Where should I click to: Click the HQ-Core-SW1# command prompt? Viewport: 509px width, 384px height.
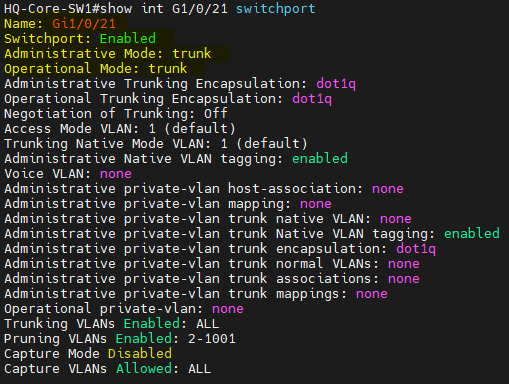tap(52, 9)
